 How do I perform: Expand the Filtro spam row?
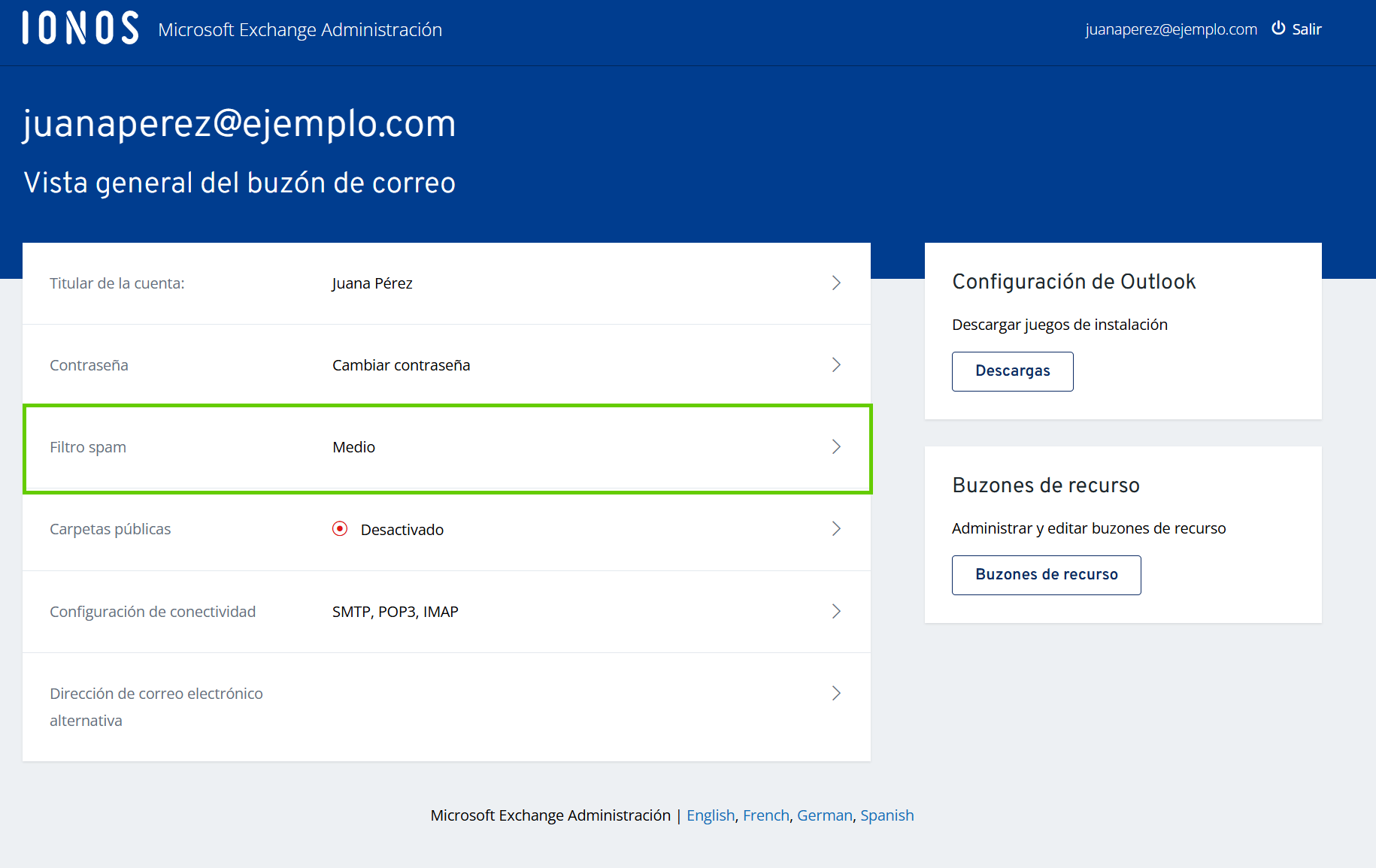[x=836, y=446]
